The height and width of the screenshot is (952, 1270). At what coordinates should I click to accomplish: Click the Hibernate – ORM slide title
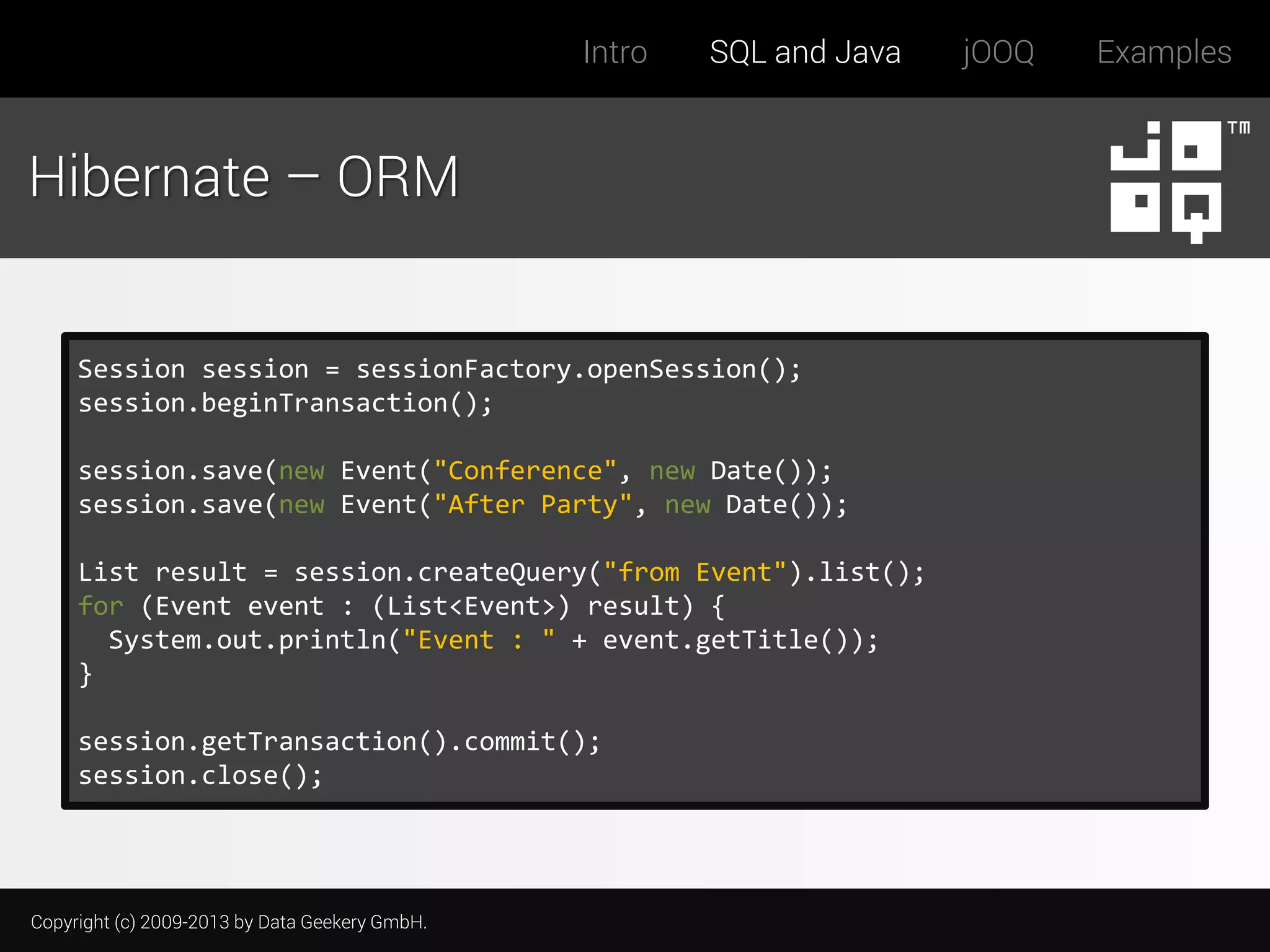click(244, 177)
